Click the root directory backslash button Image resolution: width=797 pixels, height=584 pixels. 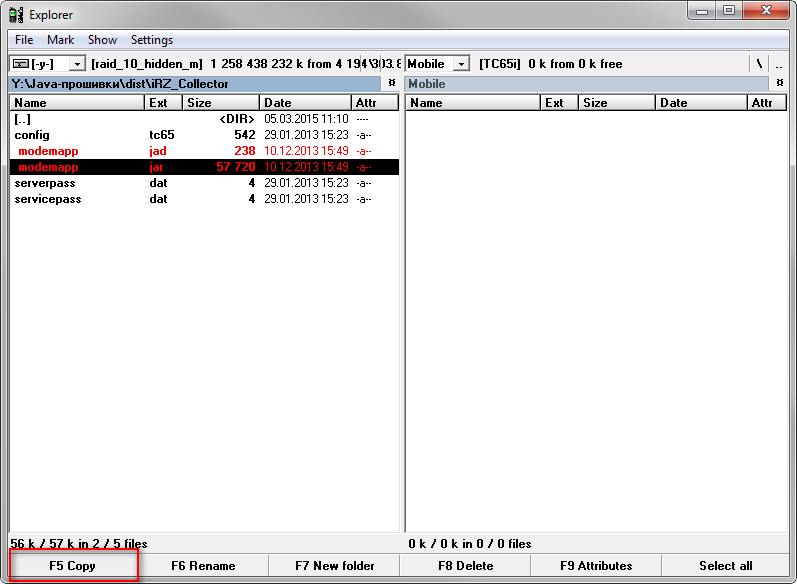(x=759, y=64)
